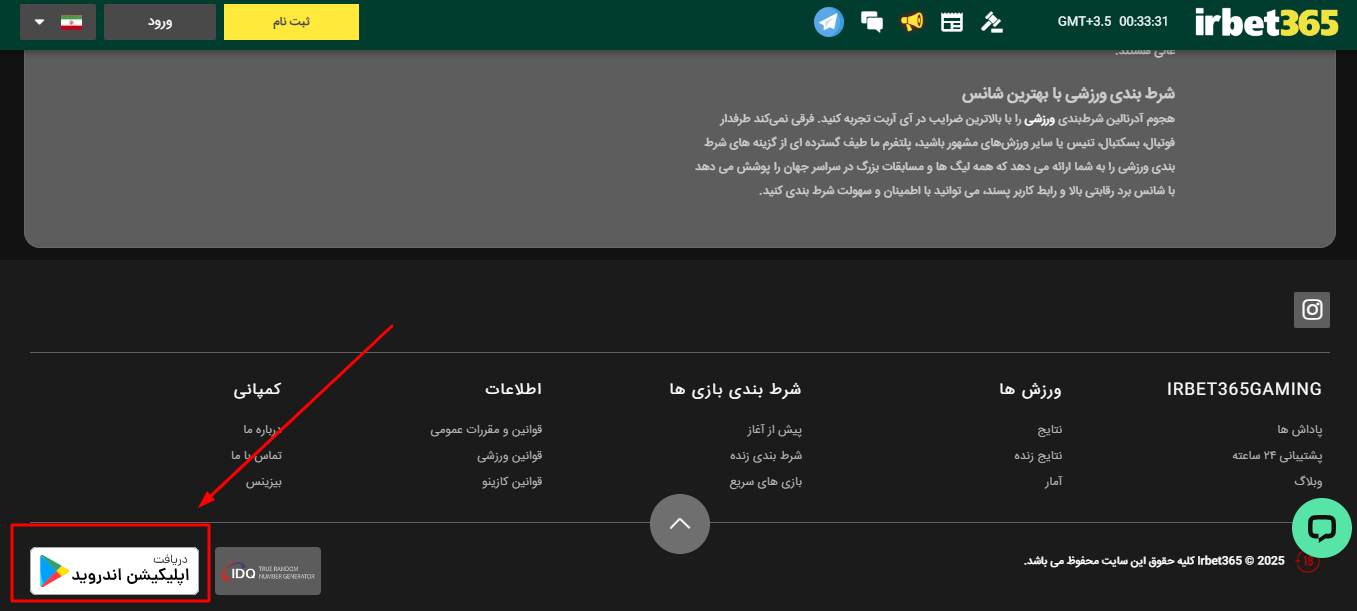
Task: Go to the پشتیبانی ۲۴ ساعته link
Action: pyautogui.click(x=1277, y=456)
